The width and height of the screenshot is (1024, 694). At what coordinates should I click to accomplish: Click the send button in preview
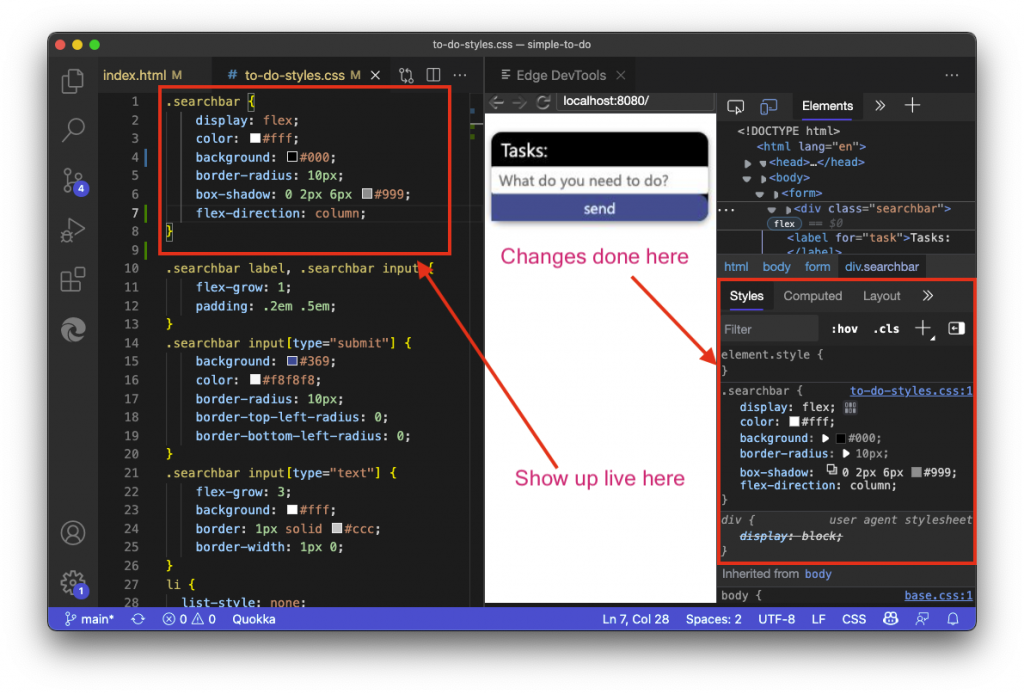(600, 208)
